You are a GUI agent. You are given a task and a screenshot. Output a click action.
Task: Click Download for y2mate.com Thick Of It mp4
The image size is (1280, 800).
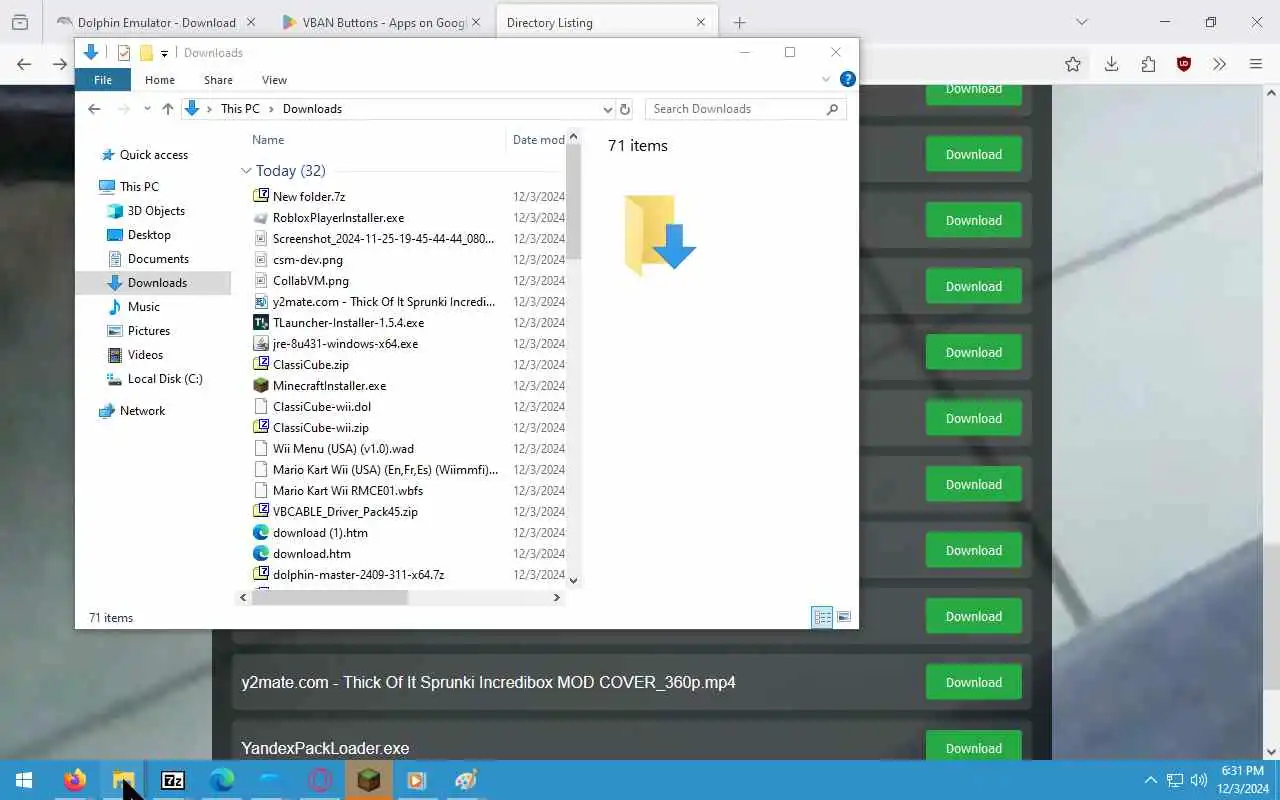(973, 682)
